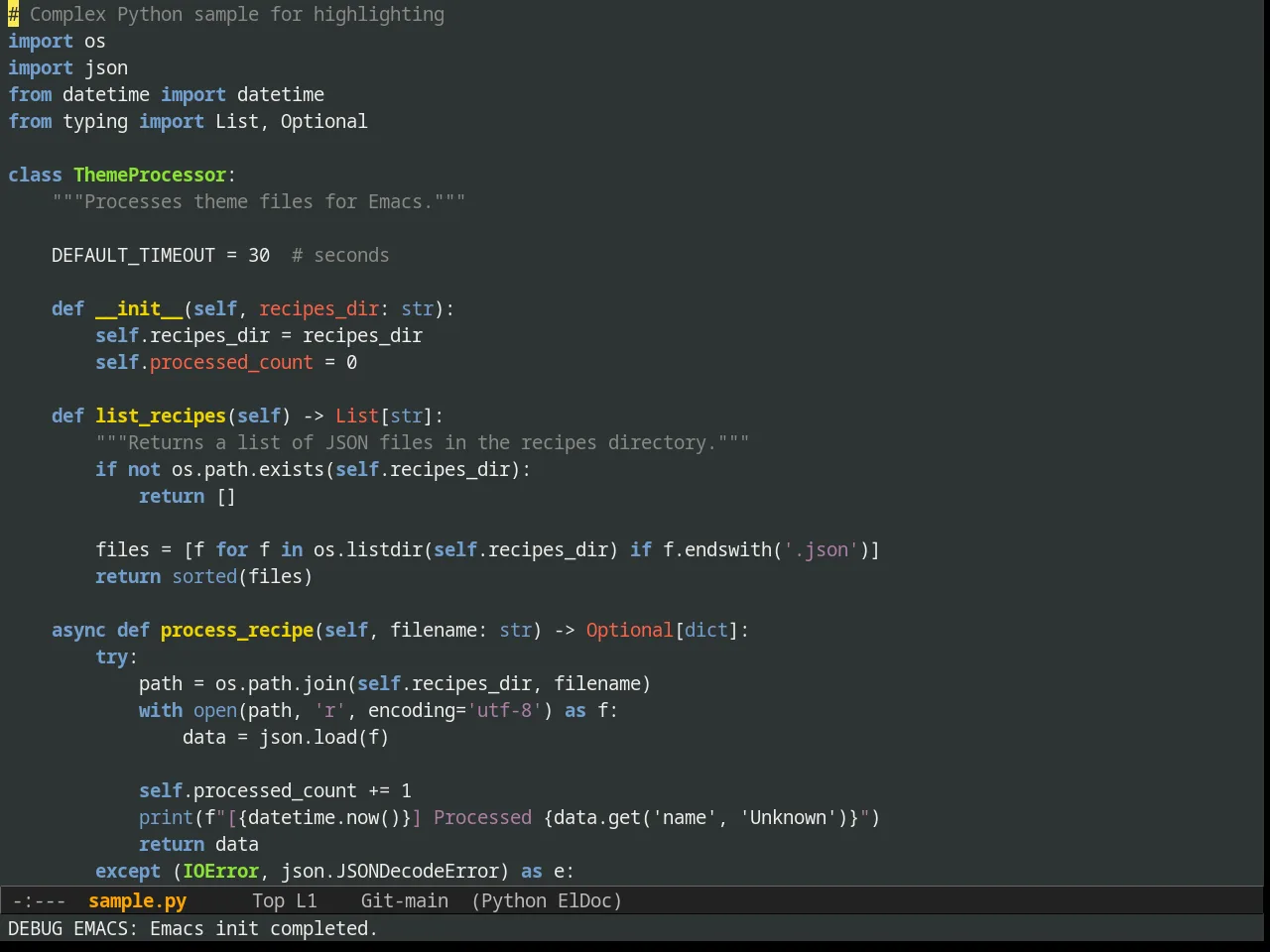The width and height of the screenshot is (1270, 952).
Task: Click Git-main version control indicator
Action: click(x=404, y=900)
